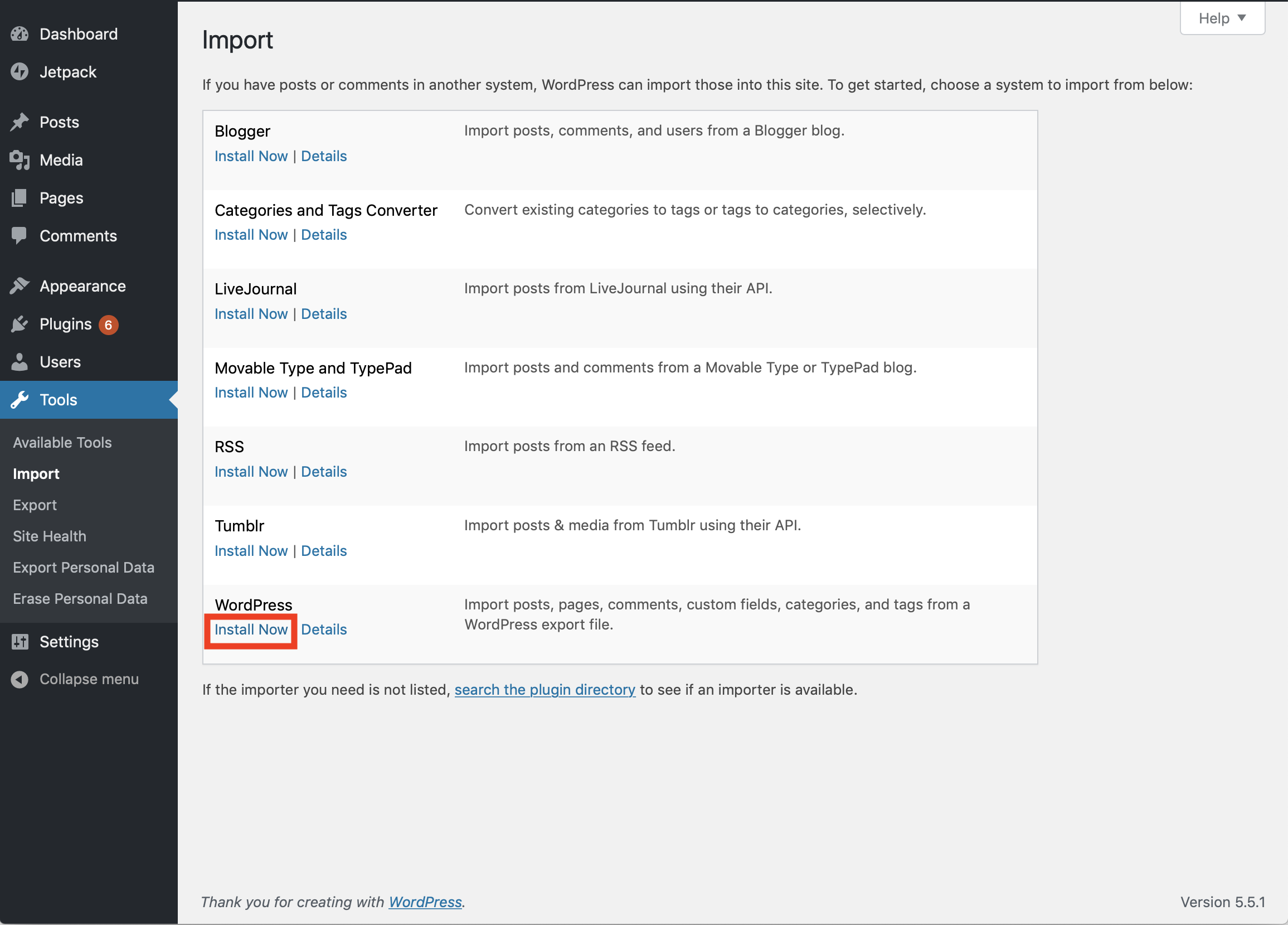
Task: Expand the Help dropdown tab
Action: pos(1222,18)
